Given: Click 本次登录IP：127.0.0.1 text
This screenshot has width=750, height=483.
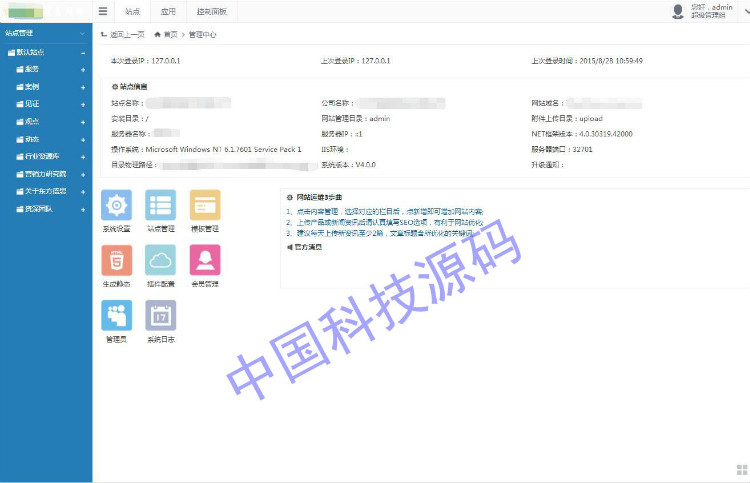Looking at the screenshot, I should pyautogui.click(x=145, y=61).
